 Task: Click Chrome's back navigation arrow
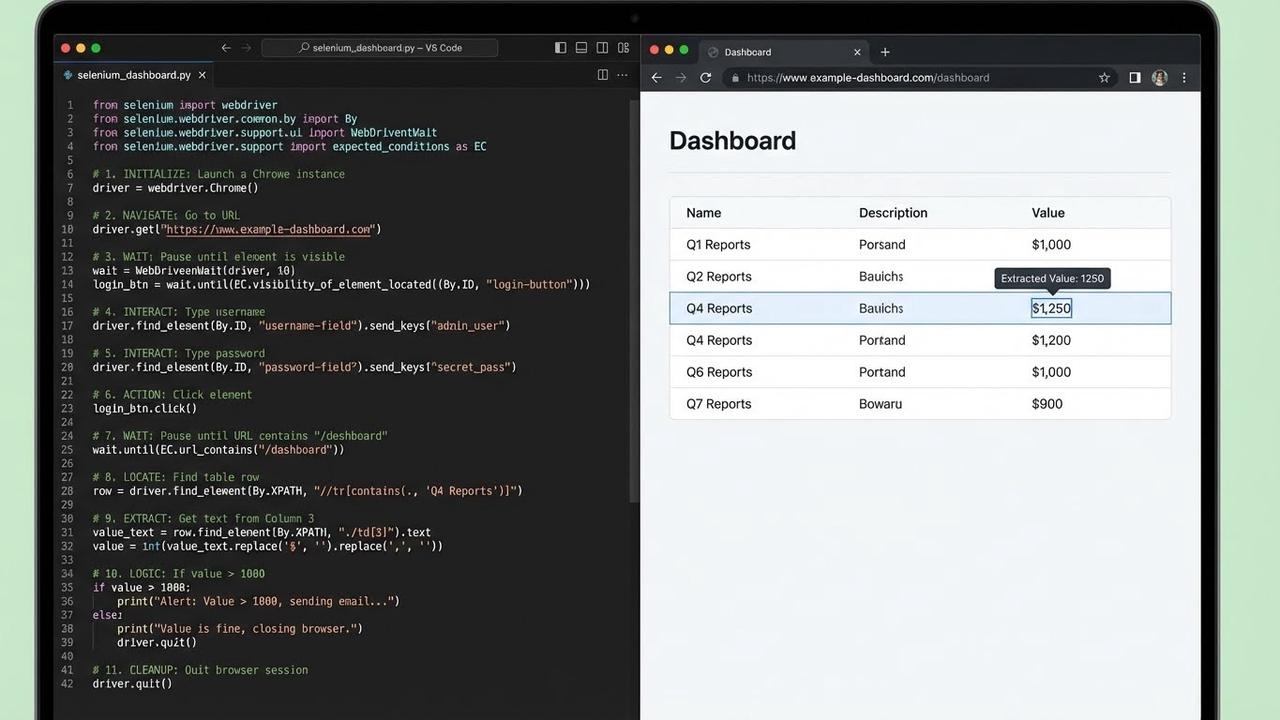pos(656,77)
